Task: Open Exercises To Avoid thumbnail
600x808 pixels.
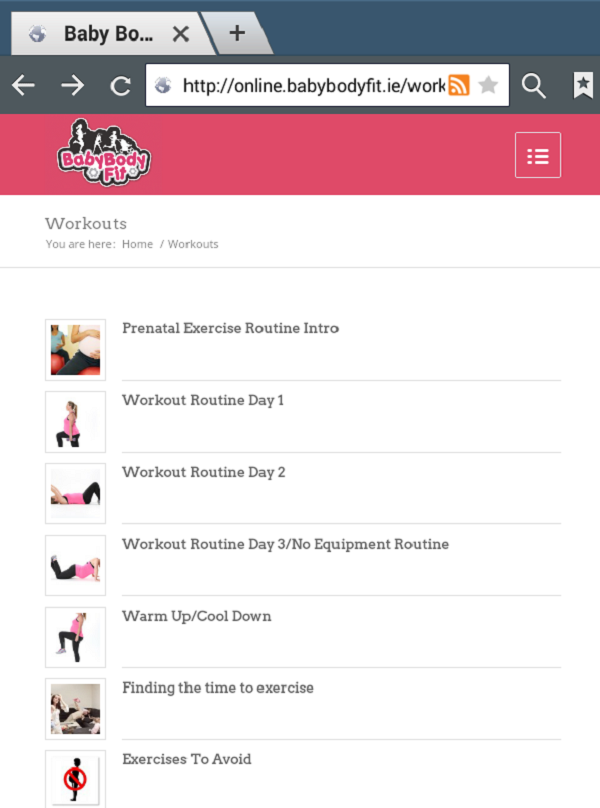Action: point(75,779)
